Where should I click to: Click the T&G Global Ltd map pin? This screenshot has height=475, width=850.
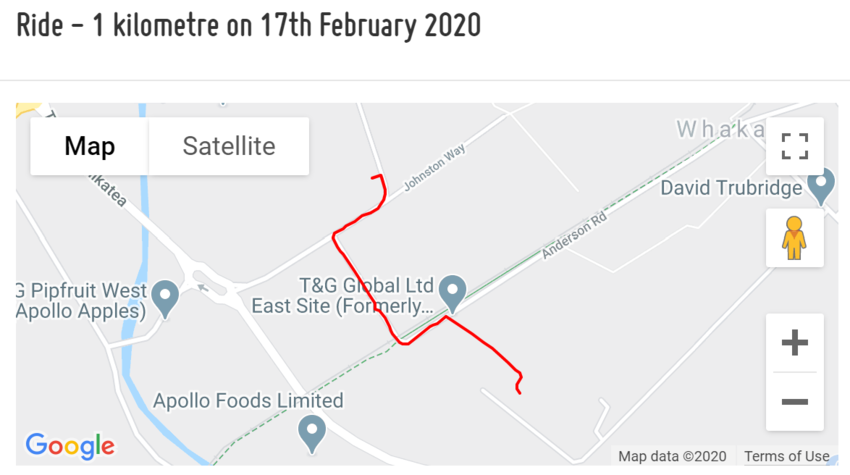(x=453, y=291)
